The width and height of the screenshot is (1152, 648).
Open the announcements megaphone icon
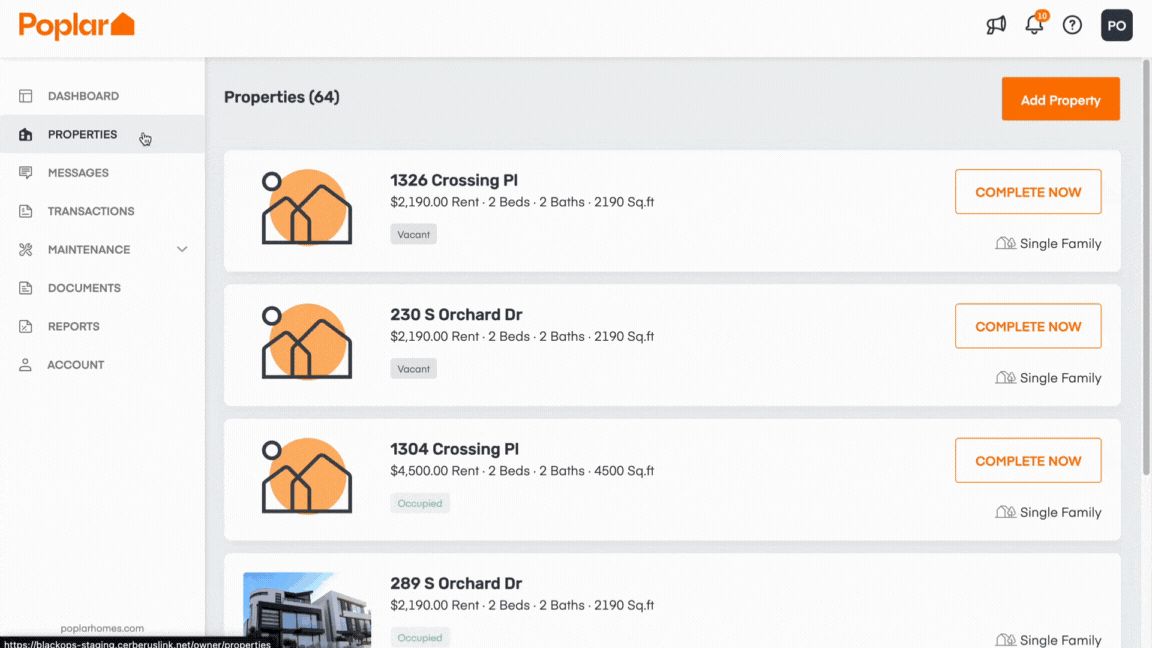click(x=996, y=25)
